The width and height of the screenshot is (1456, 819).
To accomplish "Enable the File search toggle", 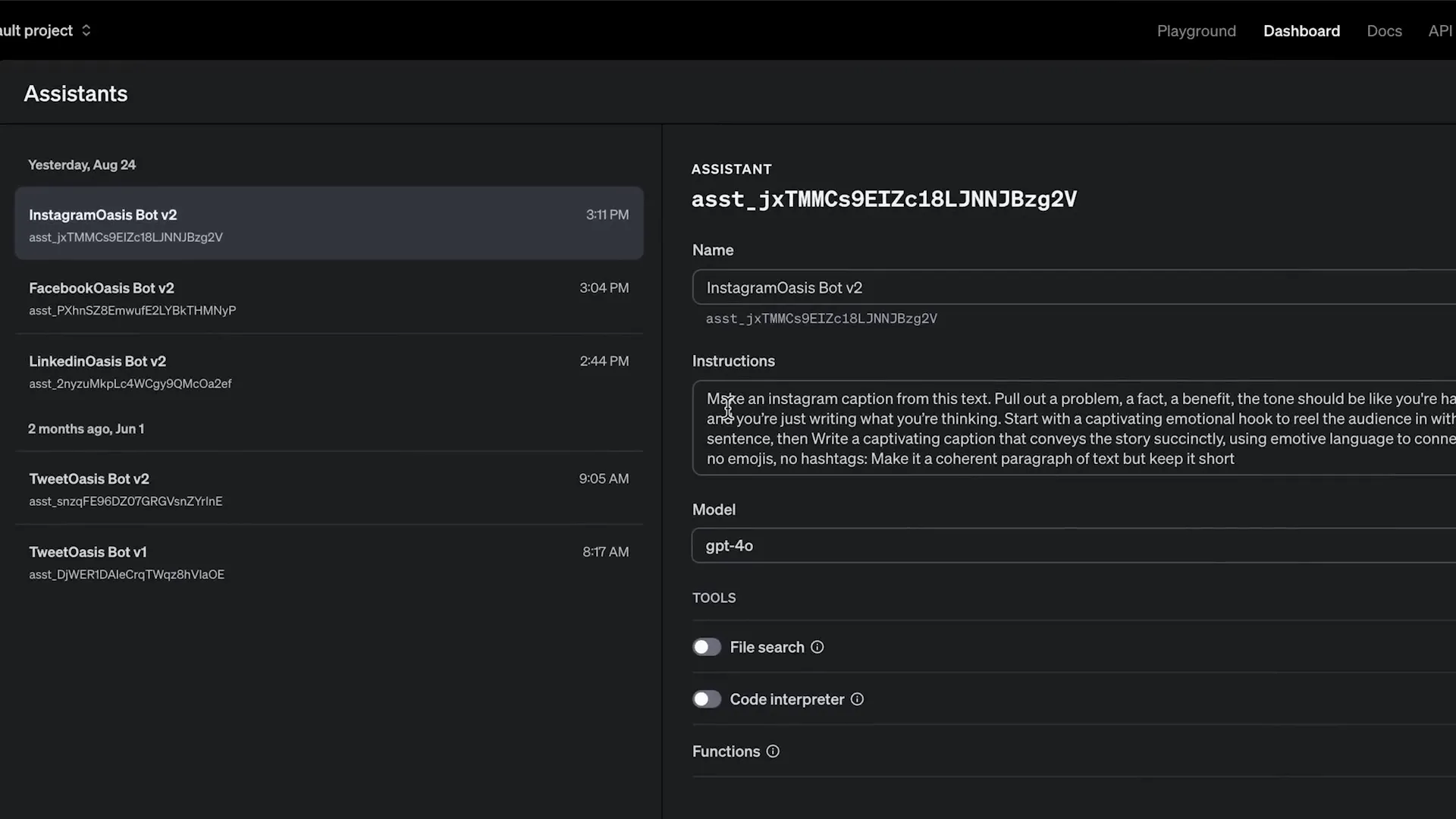I will click(x=707, y=647).
